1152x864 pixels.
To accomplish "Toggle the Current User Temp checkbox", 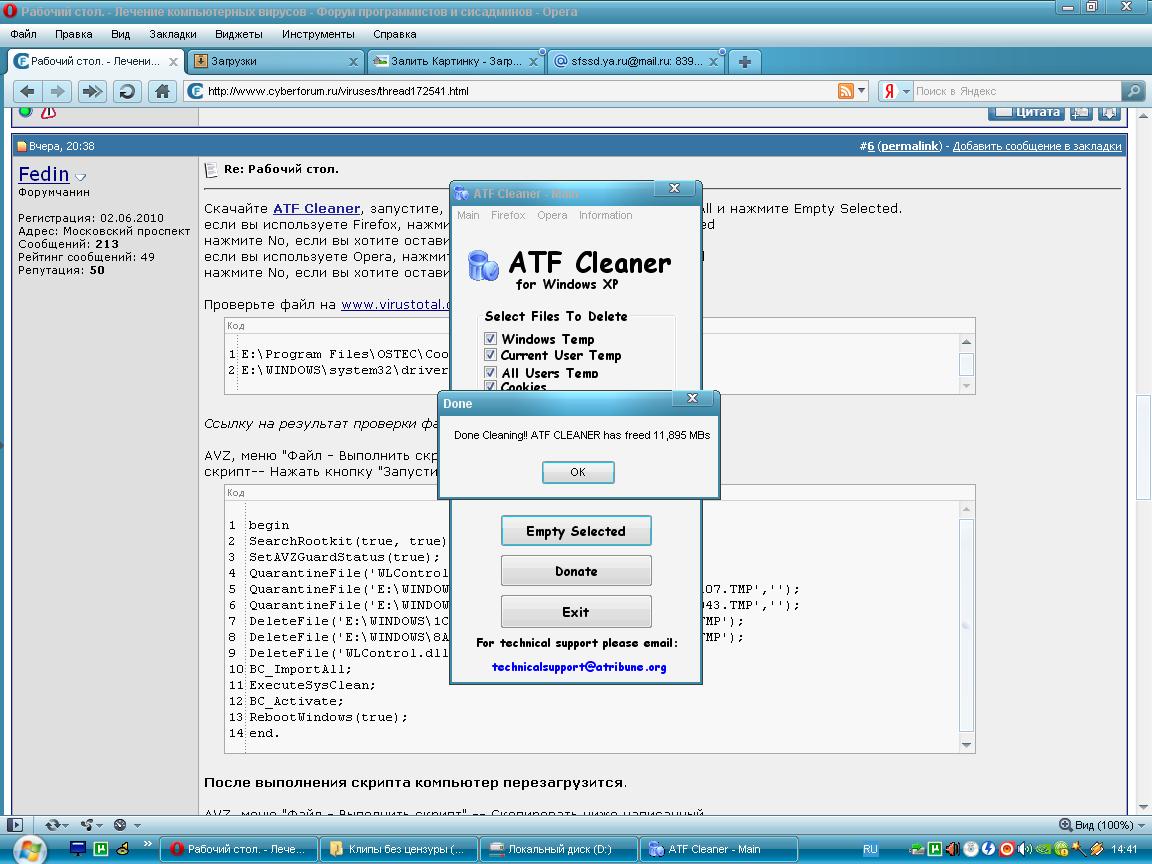I will 490,355.
